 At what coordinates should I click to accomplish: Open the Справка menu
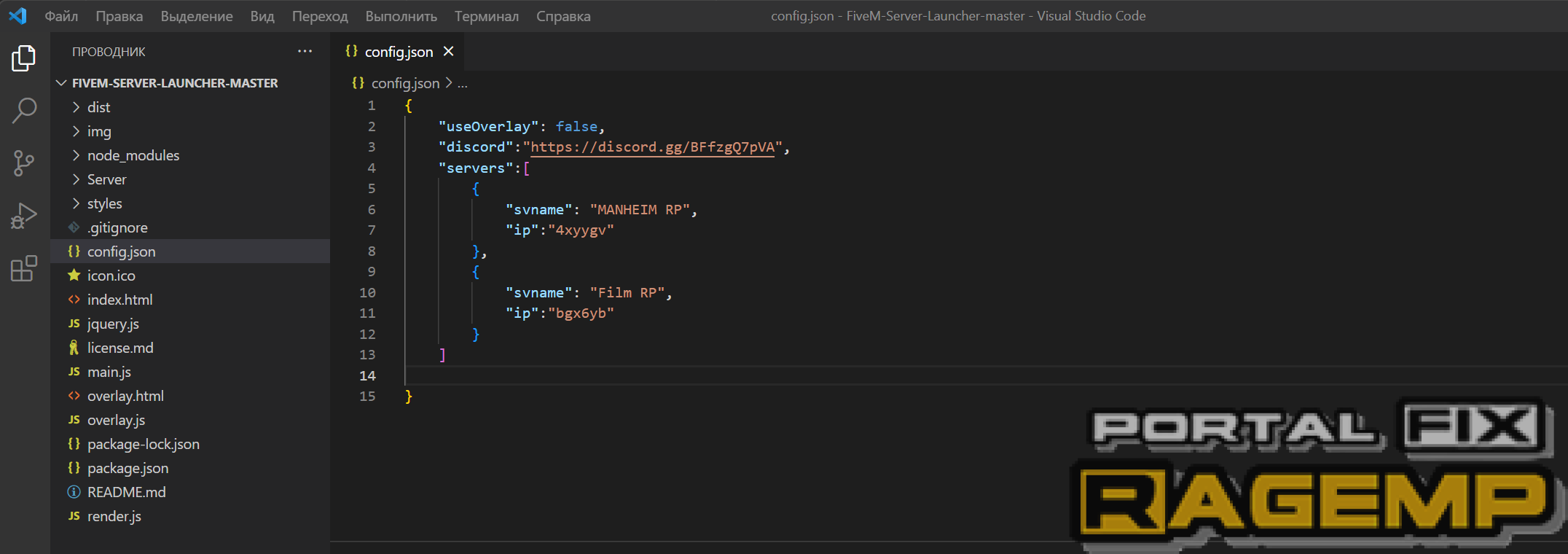563,16
